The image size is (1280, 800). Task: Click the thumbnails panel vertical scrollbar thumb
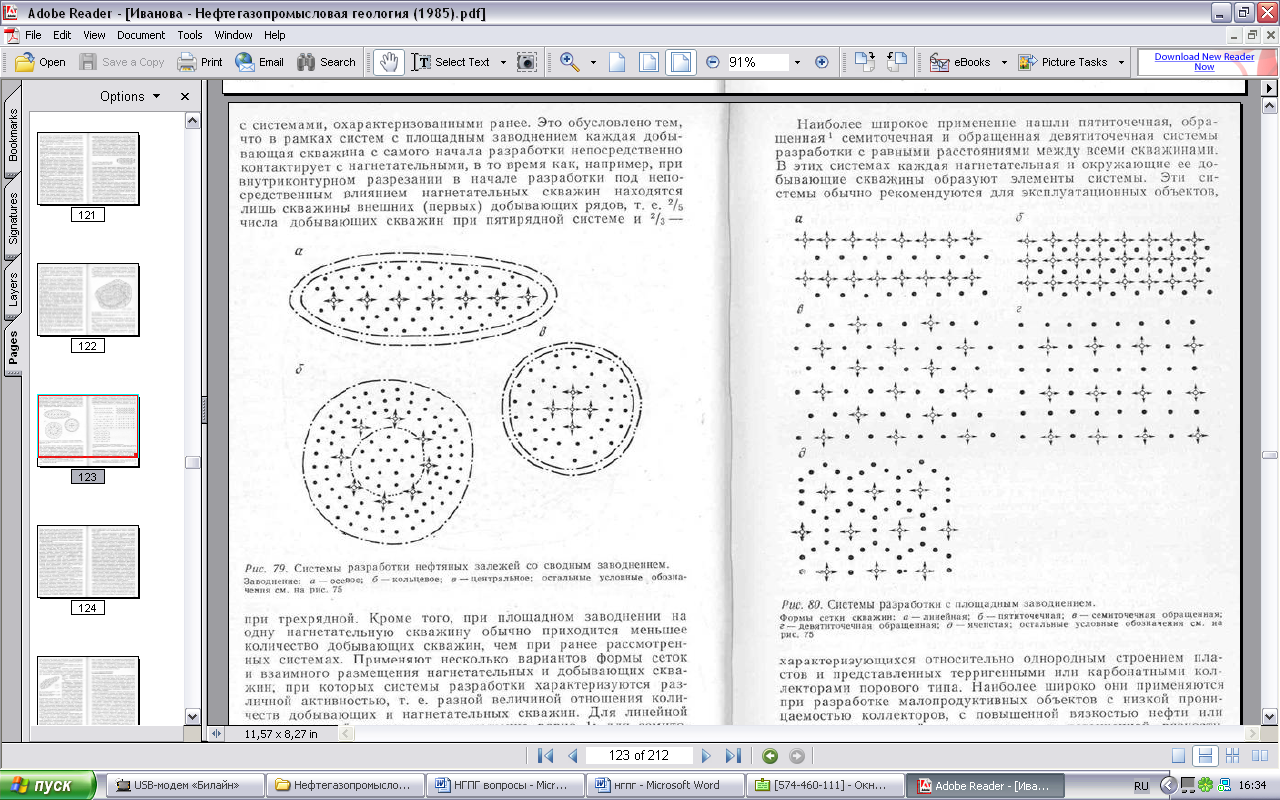click(x=192, y=463)
